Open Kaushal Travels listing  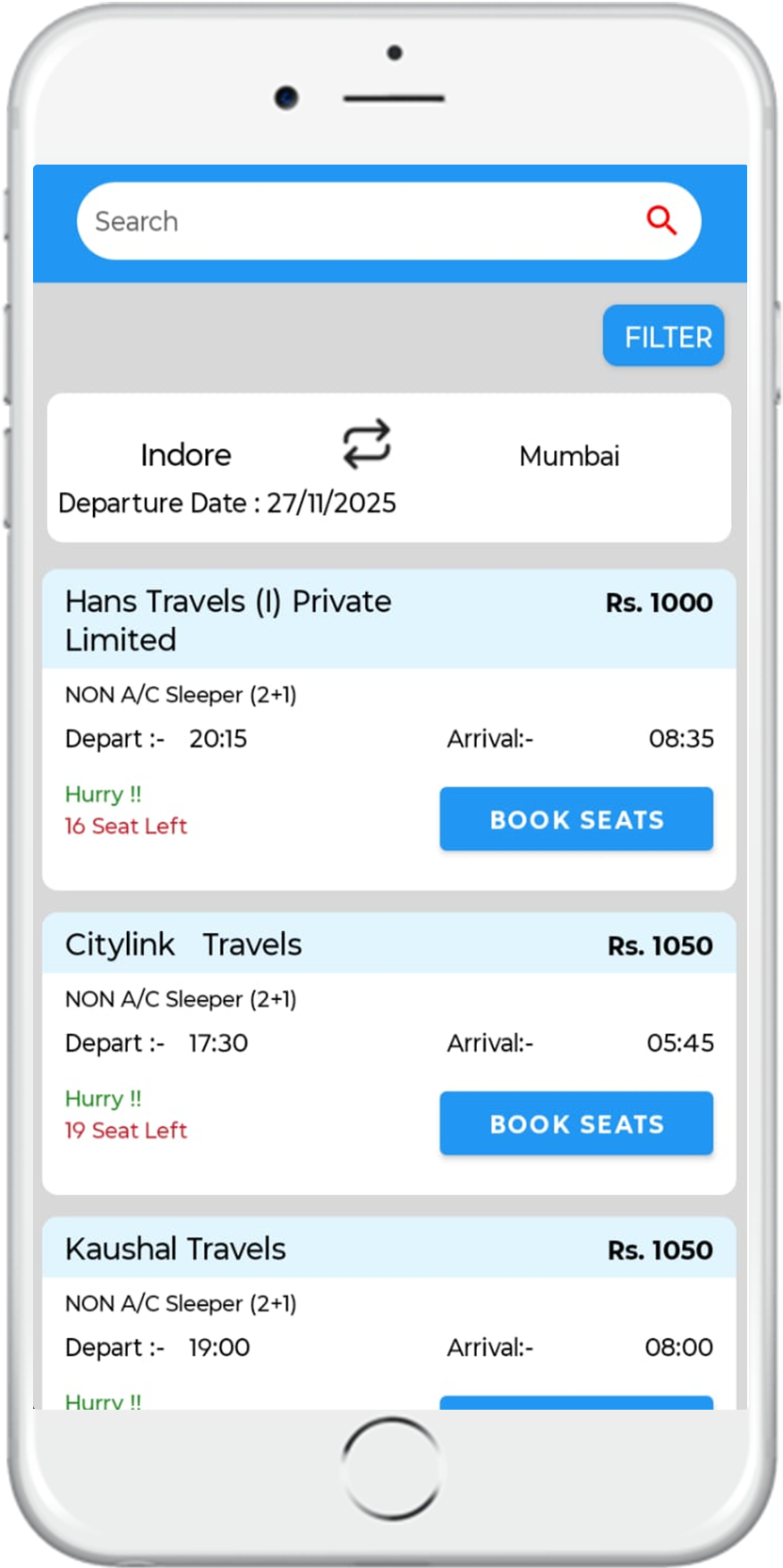(x=175, y=1249)
